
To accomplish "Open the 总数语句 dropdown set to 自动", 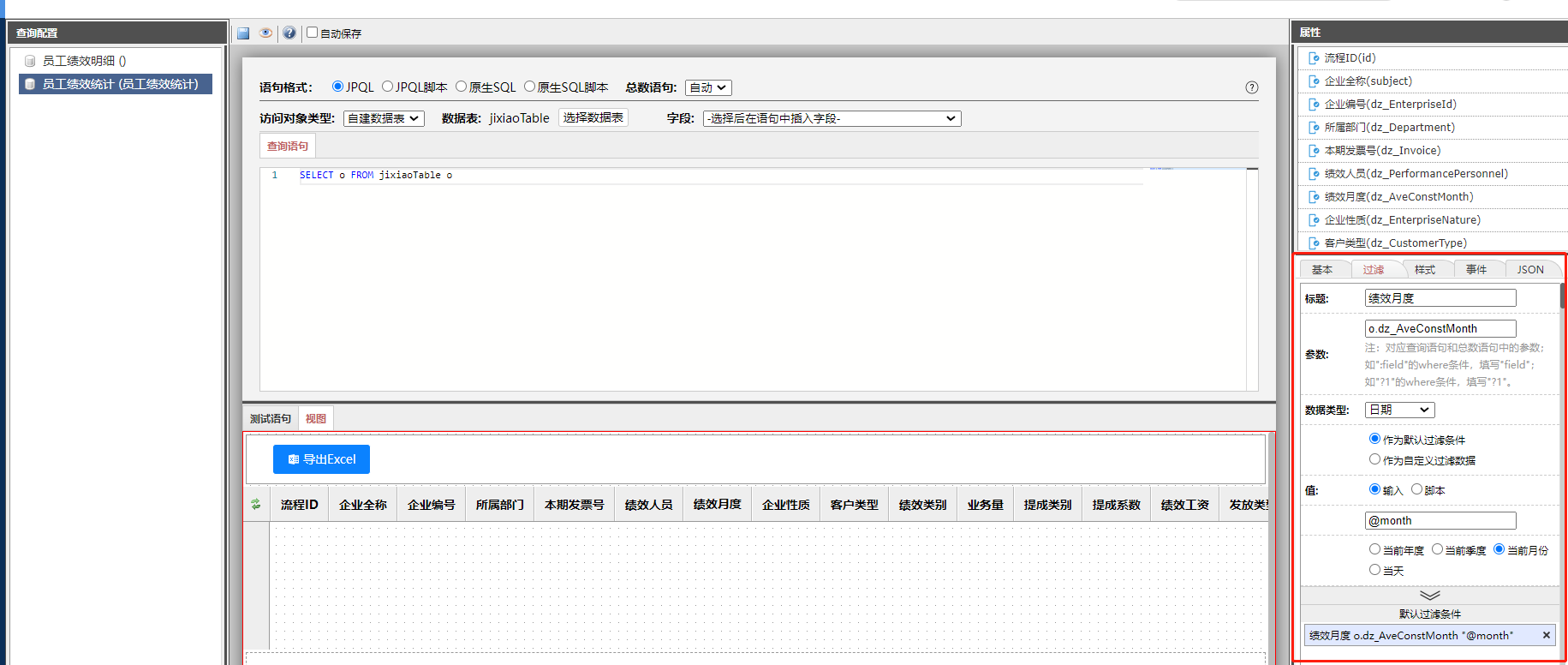I will [708, 87].
